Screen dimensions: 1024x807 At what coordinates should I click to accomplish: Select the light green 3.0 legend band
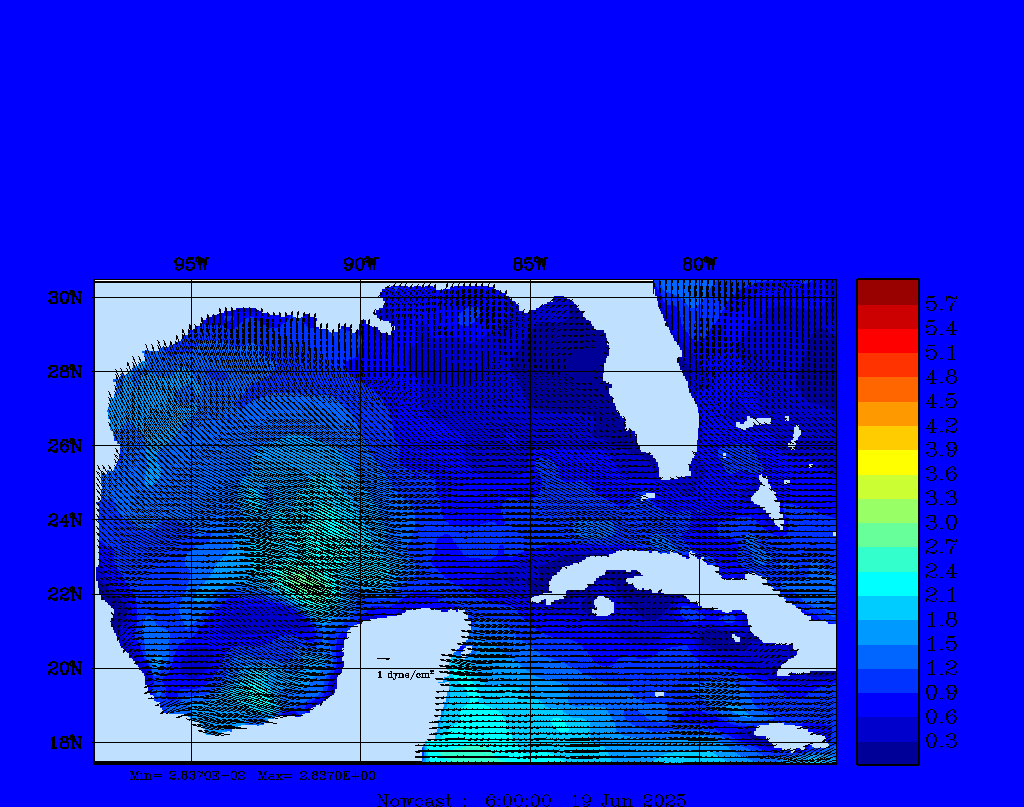(x=887, y=511)
